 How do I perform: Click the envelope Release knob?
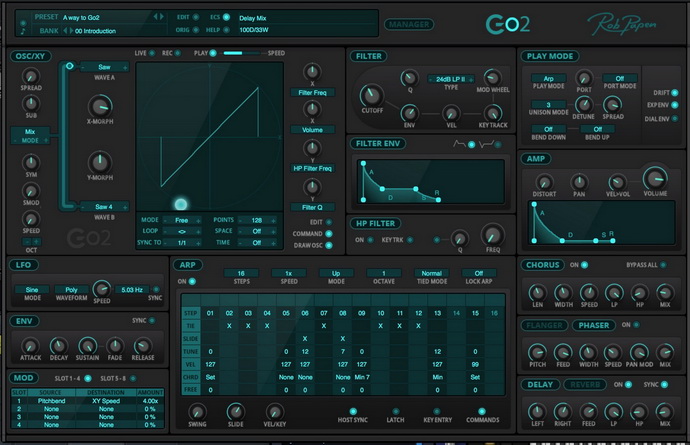tap(143, 346)
